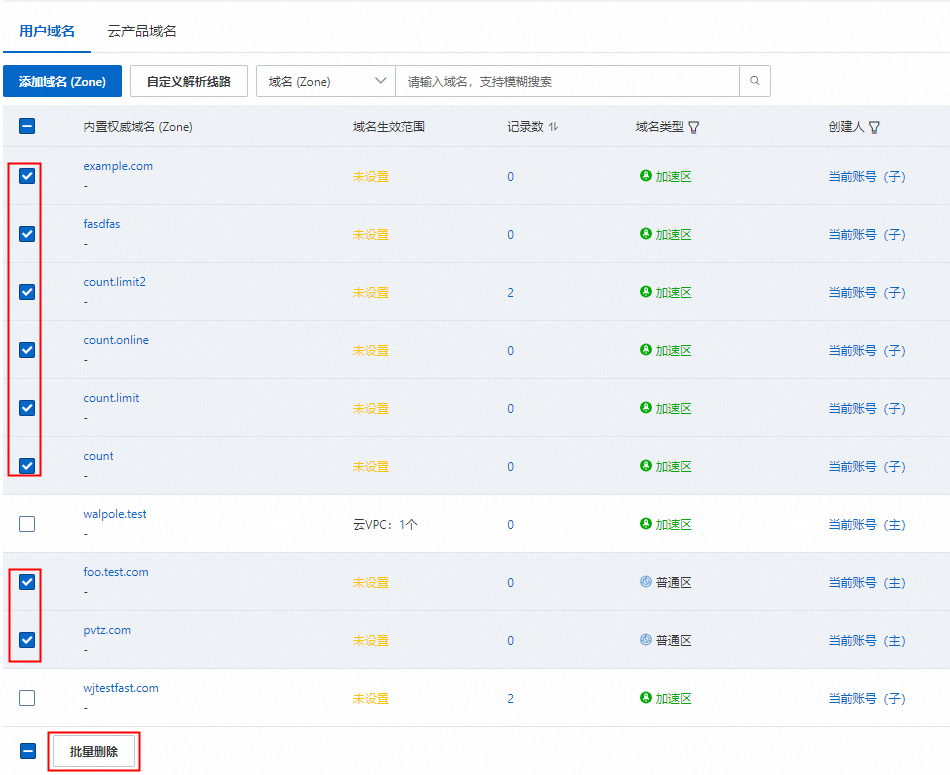950x775 pixels.
Task: Click record count 0 for count.online
Action: [511, 351]
